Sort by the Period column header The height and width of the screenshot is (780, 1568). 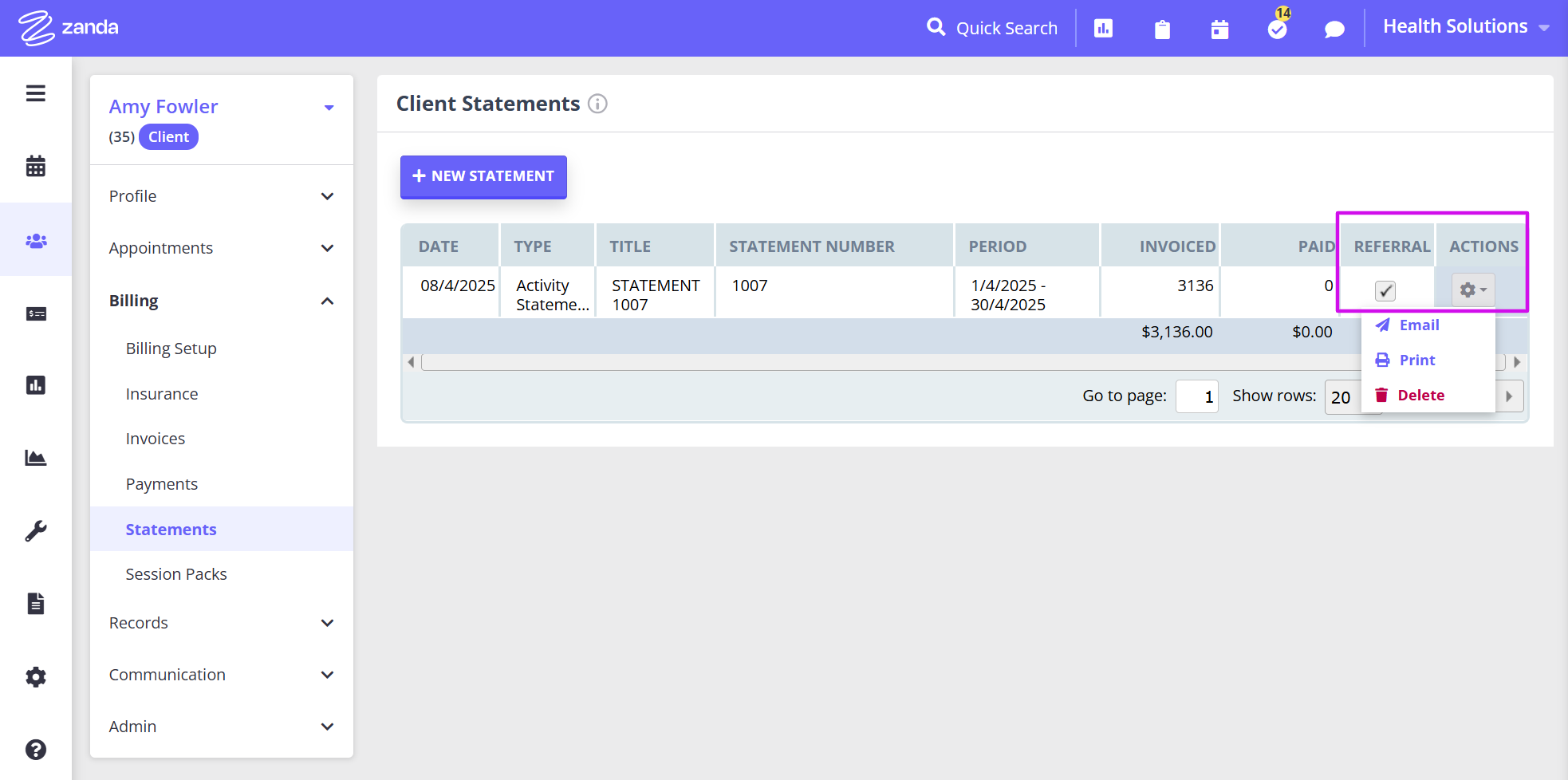[1026, 246]
